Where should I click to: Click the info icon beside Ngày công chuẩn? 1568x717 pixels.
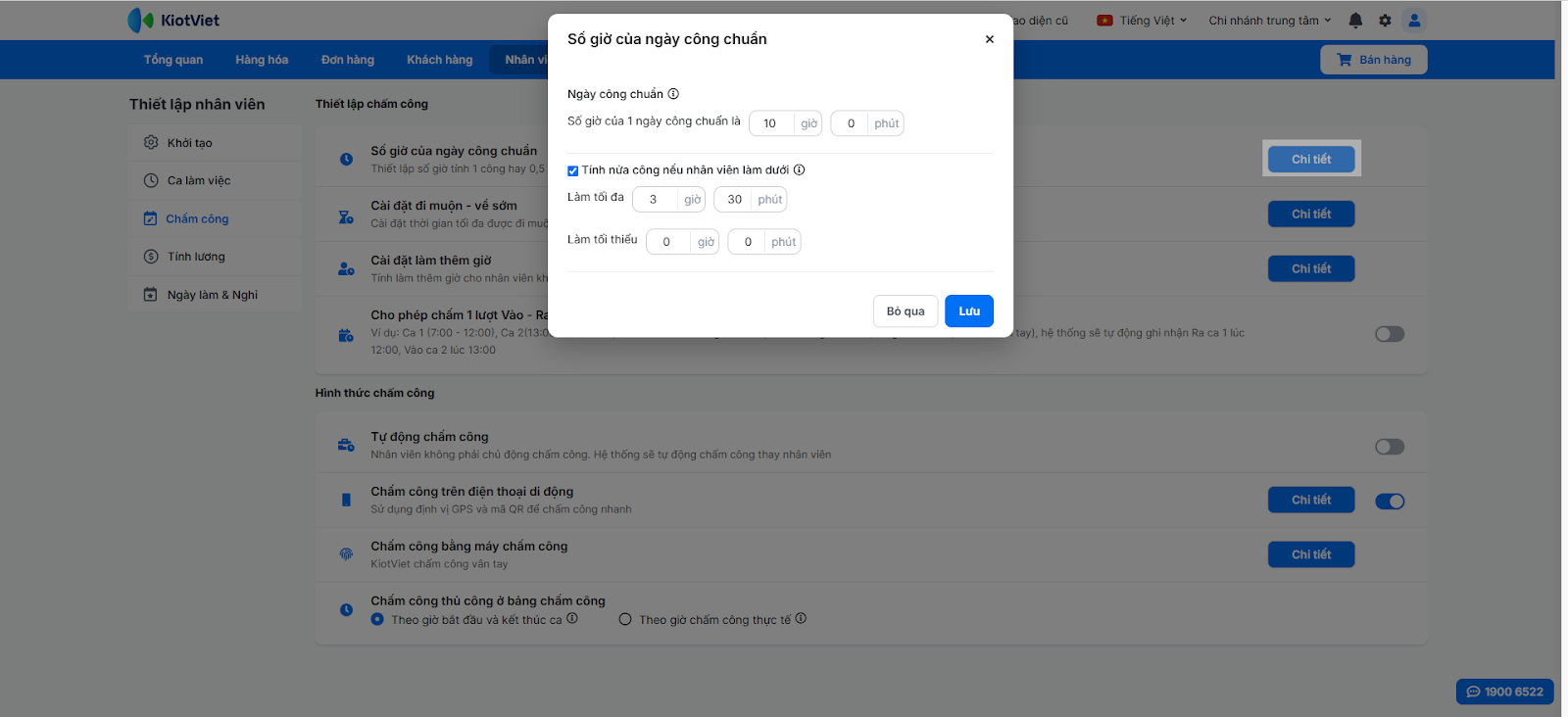coord(673,94)
